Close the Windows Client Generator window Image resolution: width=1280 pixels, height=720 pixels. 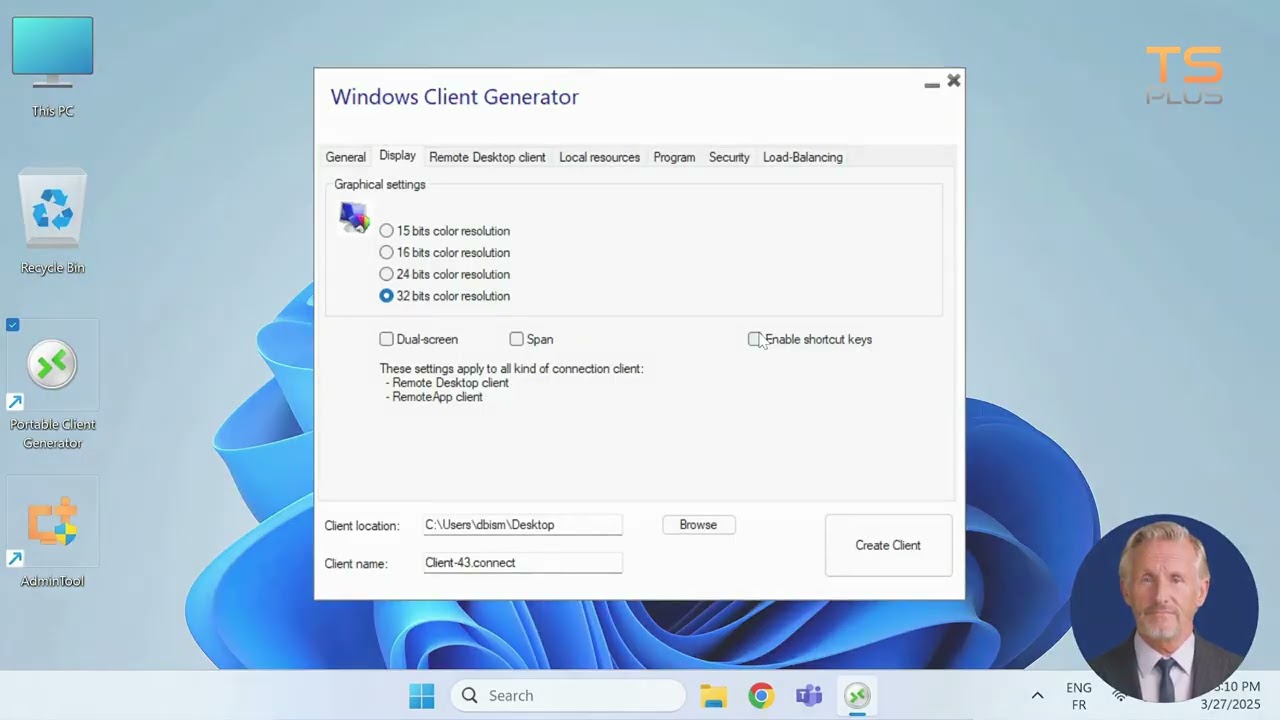954,81
